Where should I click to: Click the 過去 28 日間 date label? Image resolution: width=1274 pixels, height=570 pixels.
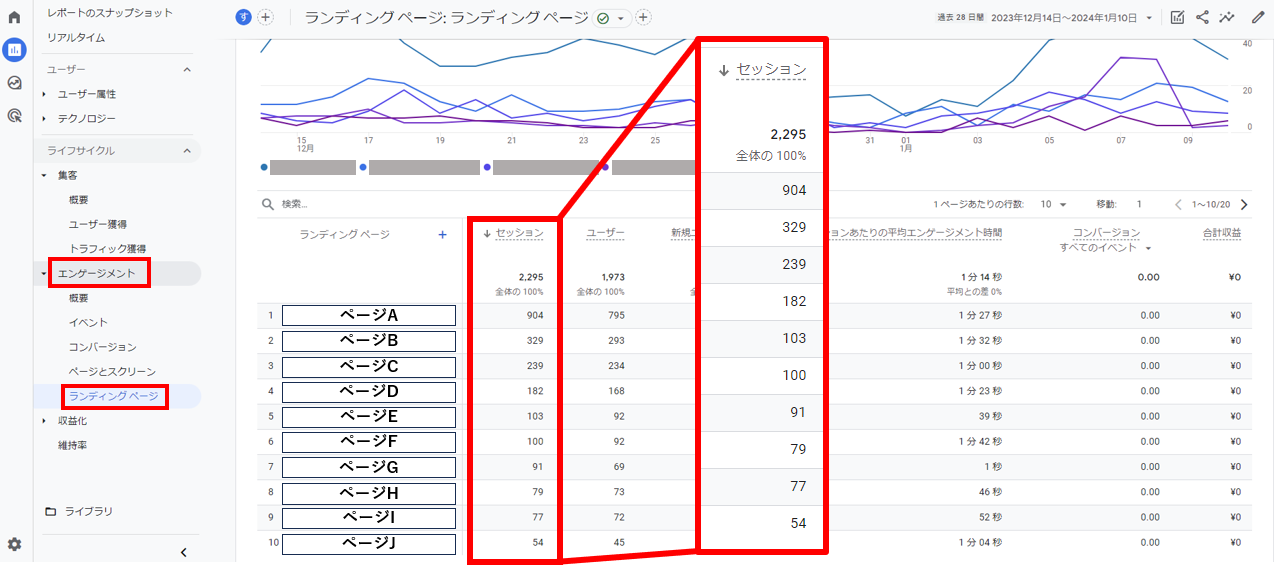pos(961,18)
